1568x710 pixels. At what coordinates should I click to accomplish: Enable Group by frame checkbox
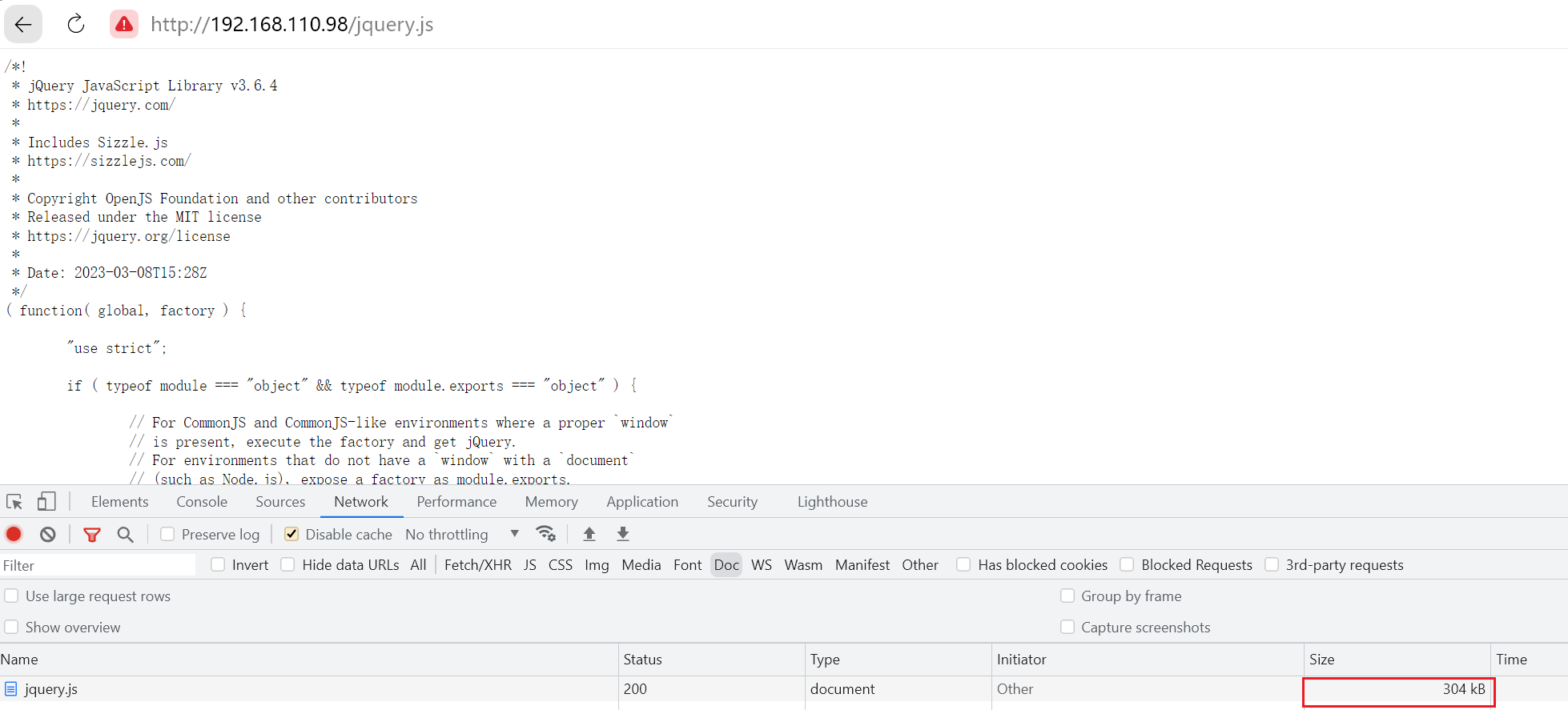(1067, 596)
